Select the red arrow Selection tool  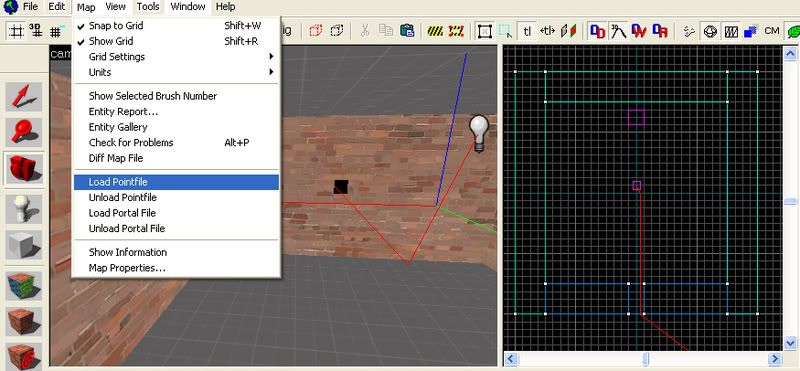coord(23,96)
